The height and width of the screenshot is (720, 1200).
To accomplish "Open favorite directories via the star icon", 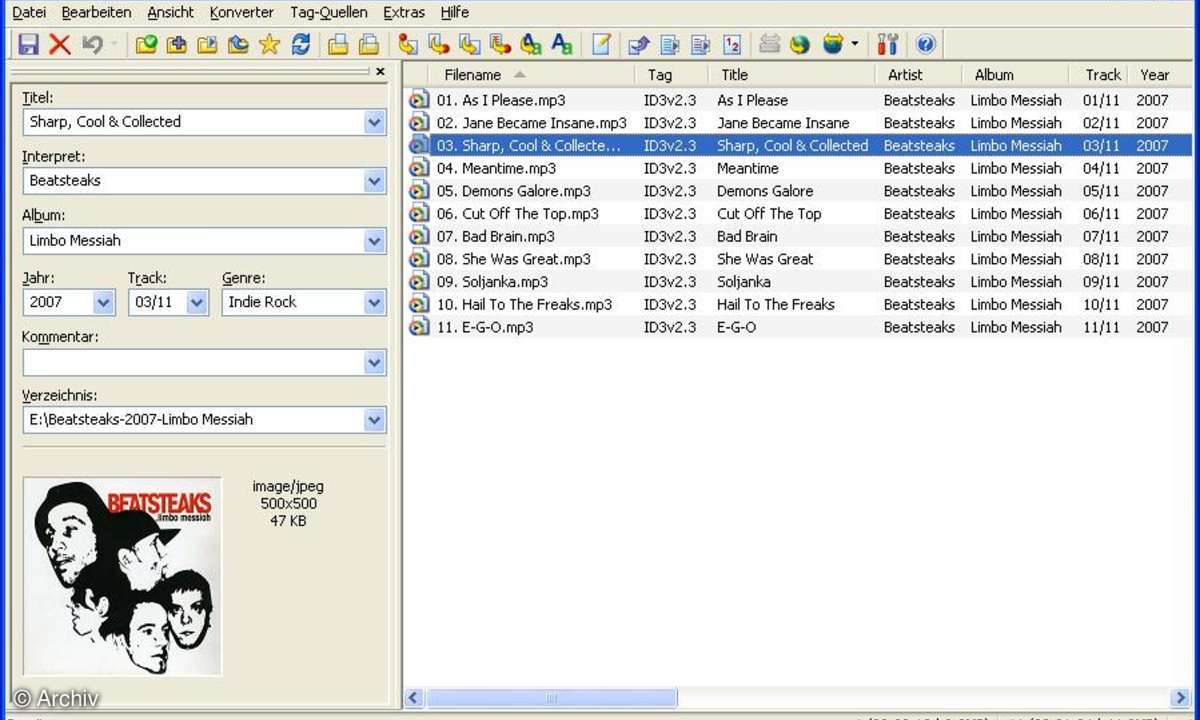I will click(269, 45).
